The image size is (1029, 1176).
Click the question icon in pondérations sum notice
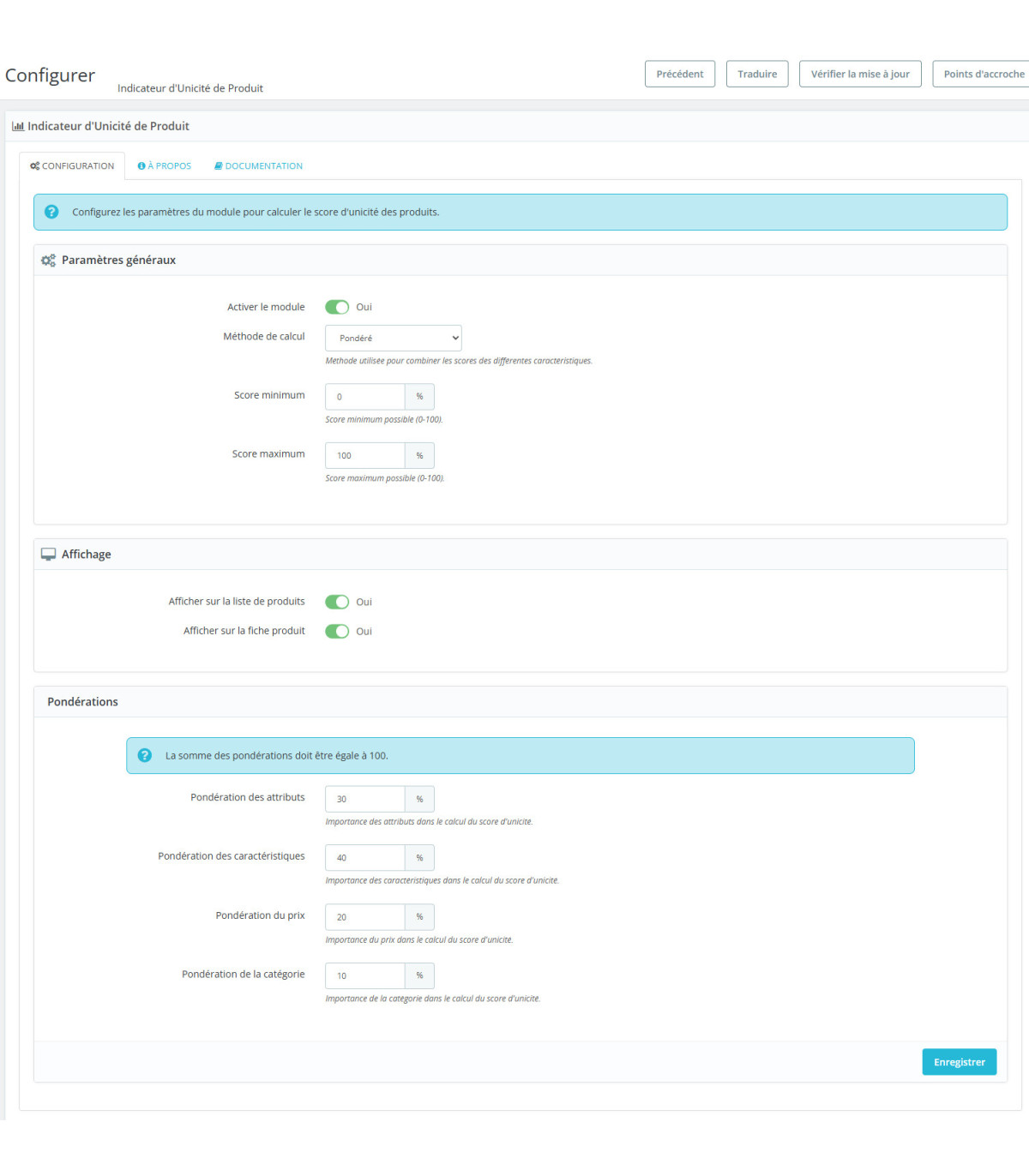(x=145, y=755)
